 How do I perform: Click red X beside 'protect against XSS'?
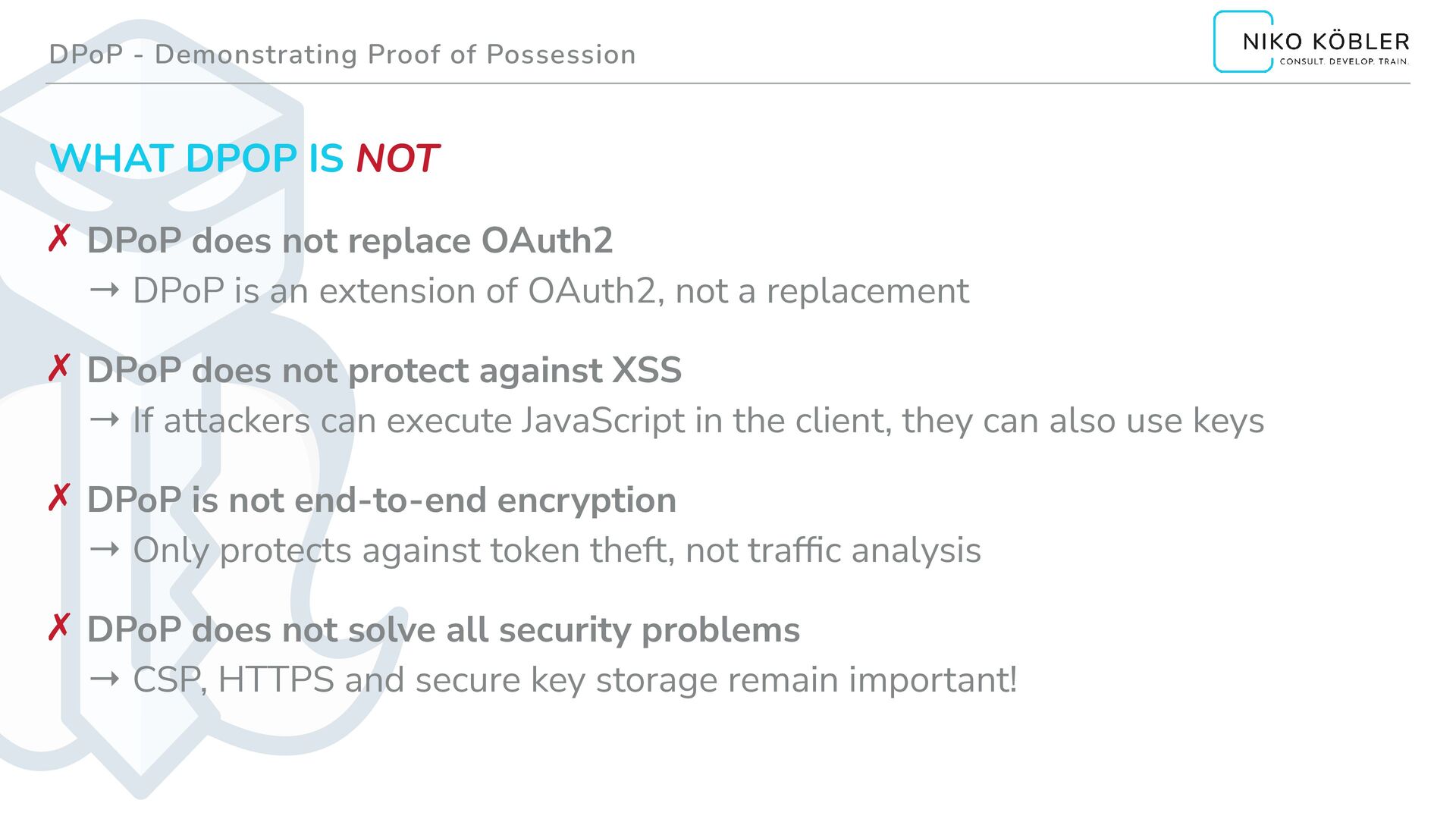59,368
